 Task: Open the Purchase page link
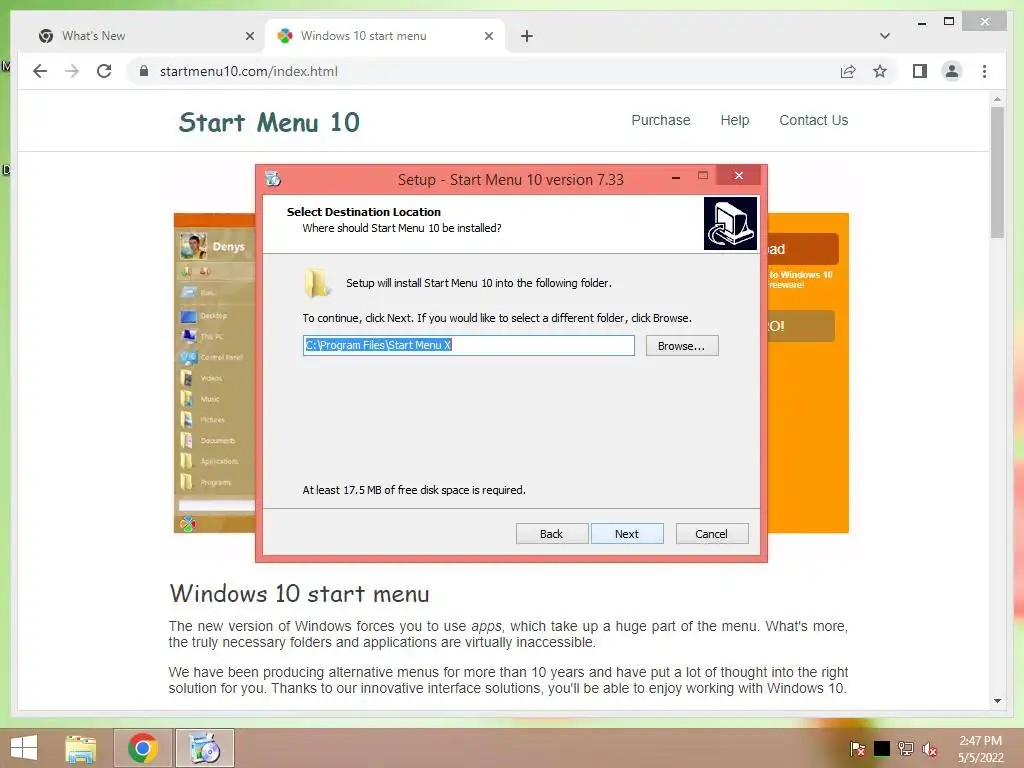click(x=660, y=120)
